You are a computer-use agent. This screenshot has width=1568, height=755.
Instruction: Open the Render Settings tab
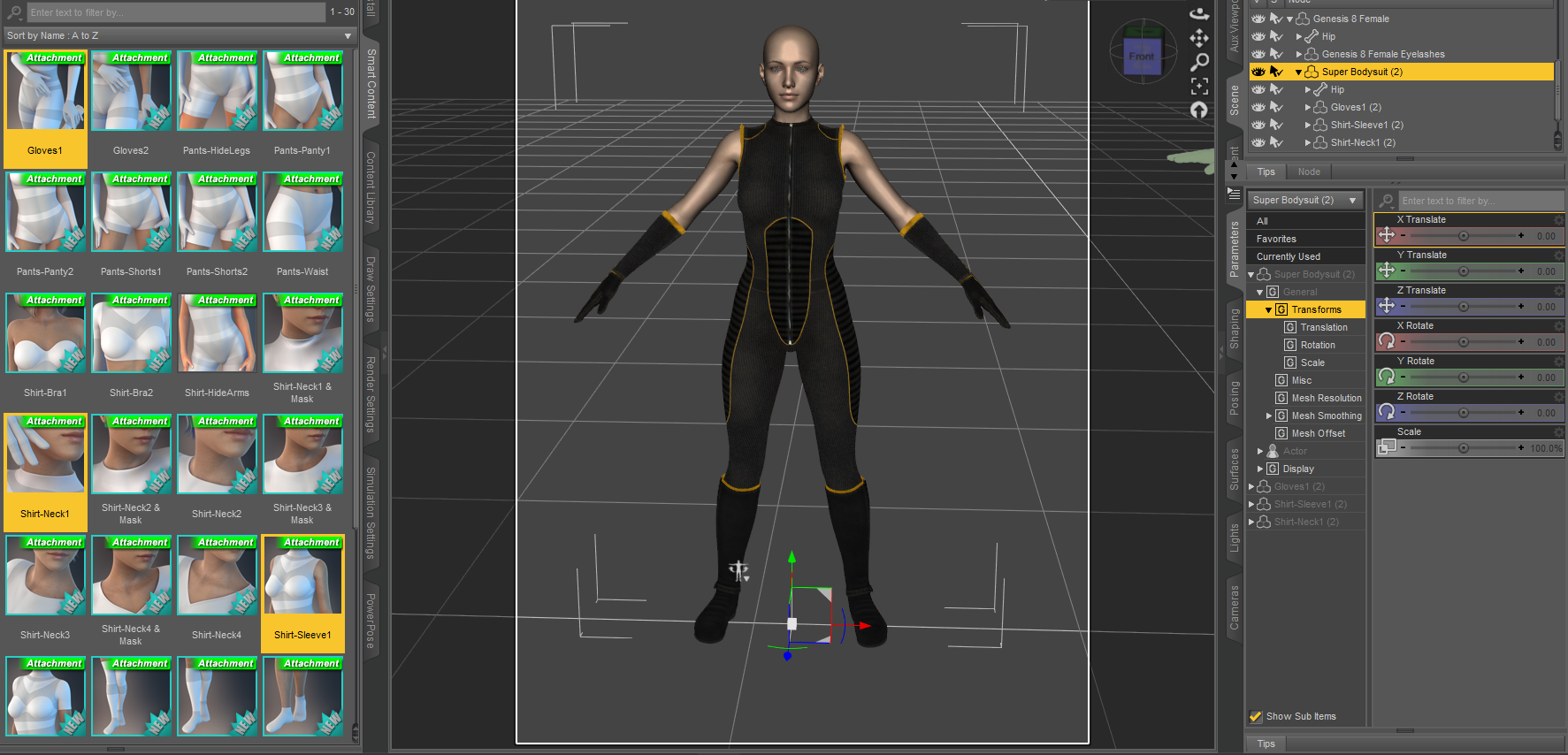coord(371,394)
